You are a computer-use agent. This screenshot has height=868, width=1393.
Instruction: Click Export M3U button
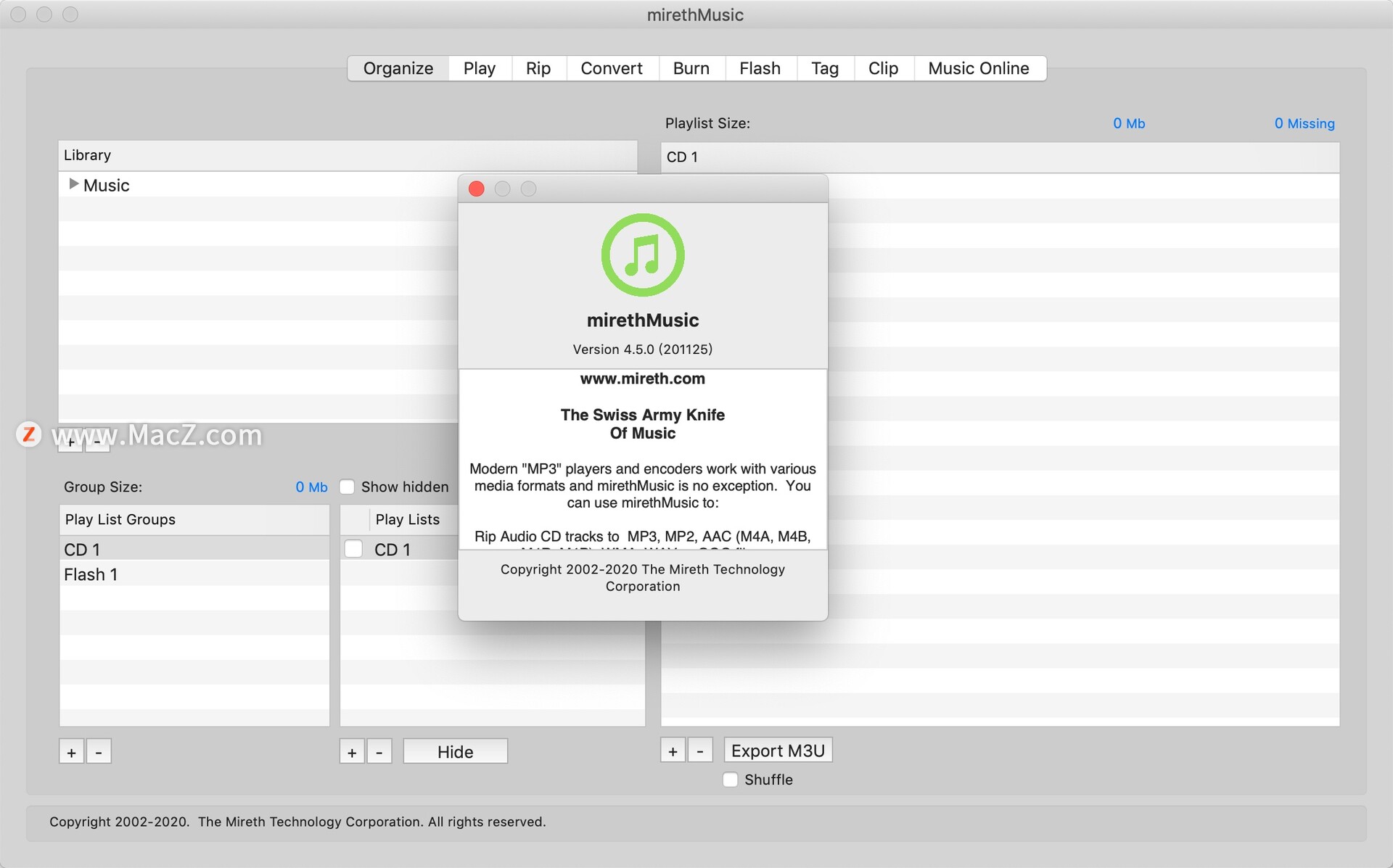click(778, 751)
